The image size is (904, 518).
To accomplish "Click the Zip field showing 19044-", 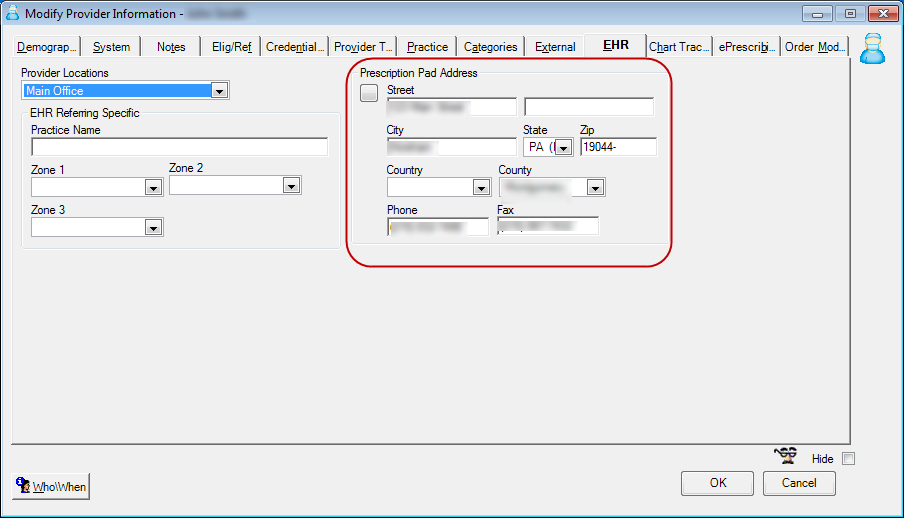I will [x=618, y=147].
